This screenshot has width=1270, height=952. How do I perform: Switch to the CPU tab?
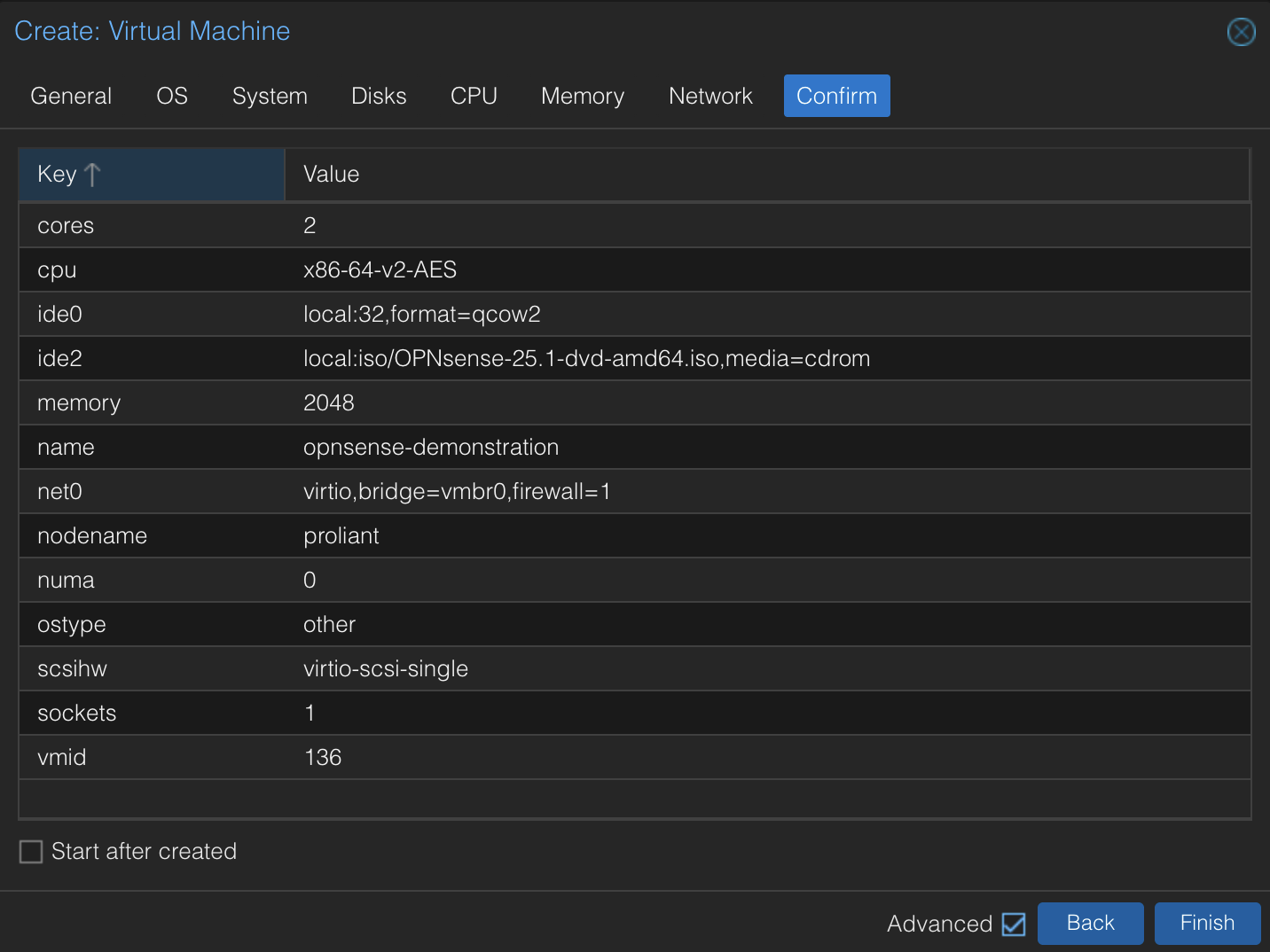click(x=474, y=96)
